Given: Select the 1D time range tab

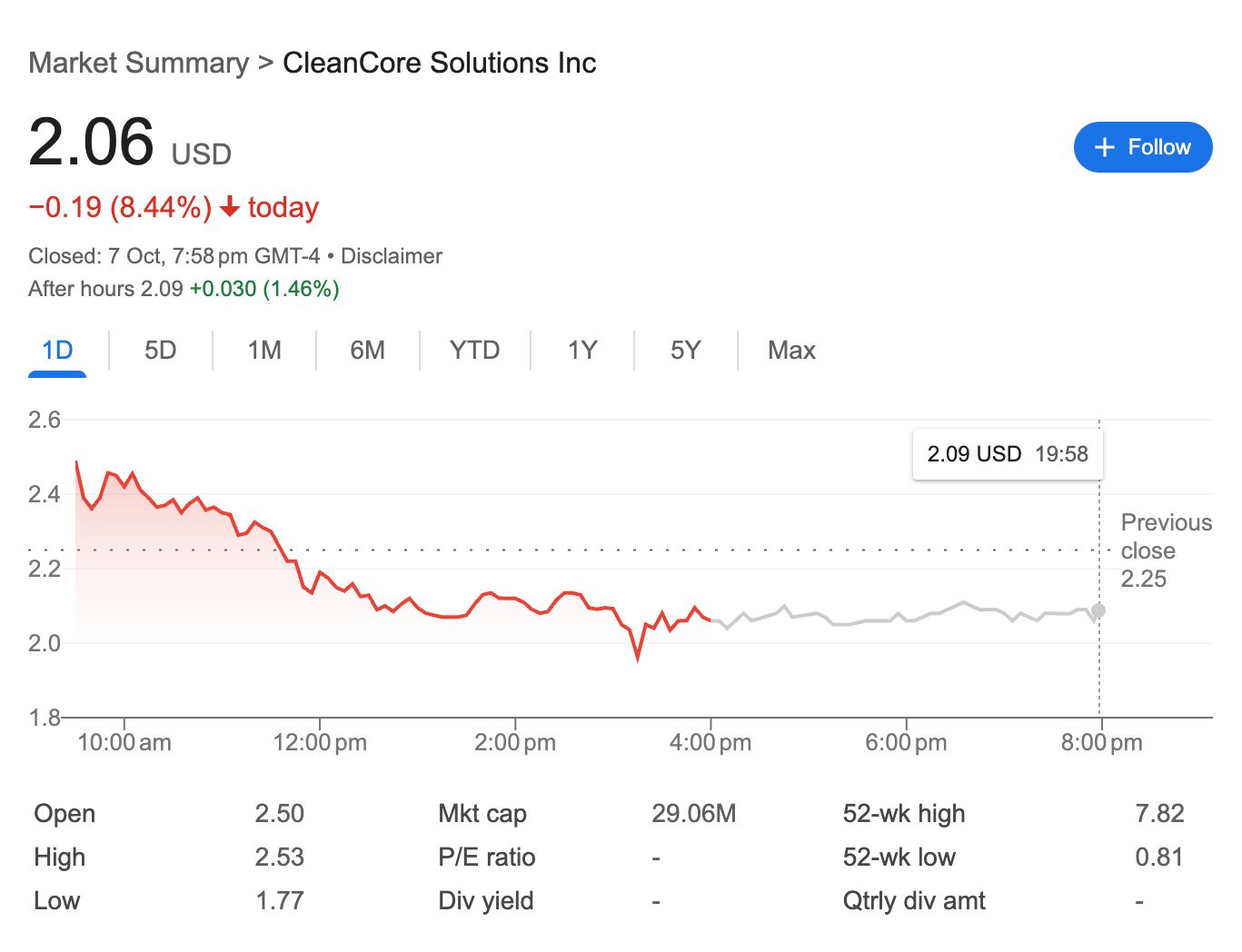Looking at the screenshot, I should 57,351.
